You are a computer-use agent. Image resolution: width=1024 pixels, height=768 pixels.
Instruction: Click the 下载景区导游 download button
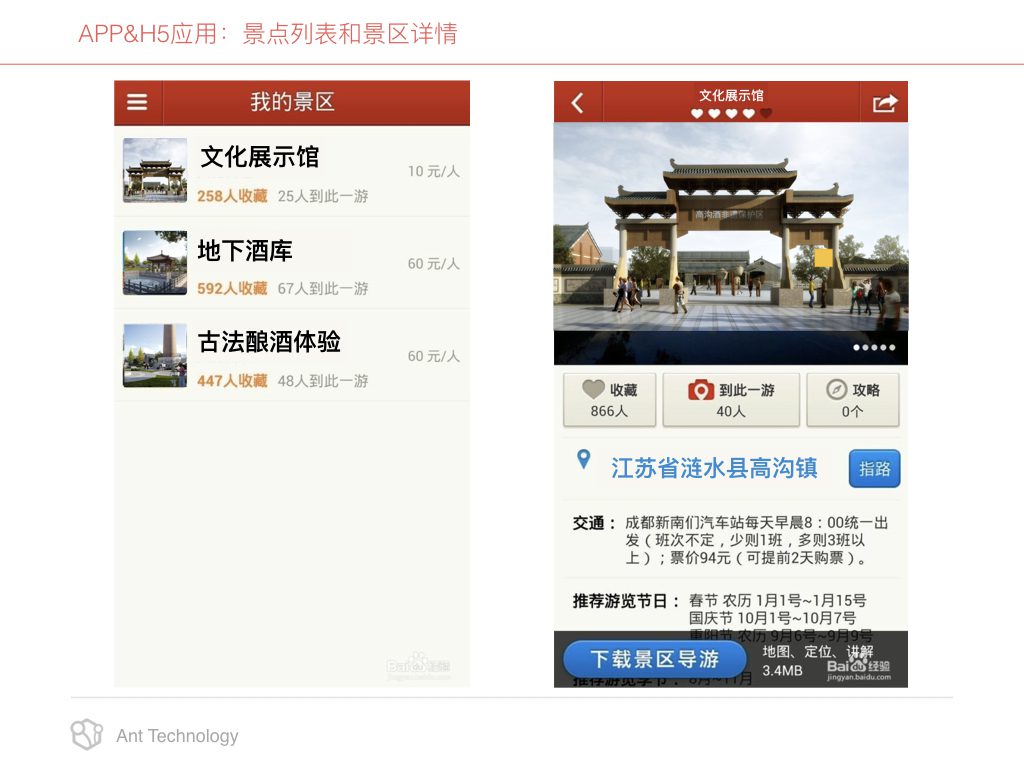pos(654,658)
